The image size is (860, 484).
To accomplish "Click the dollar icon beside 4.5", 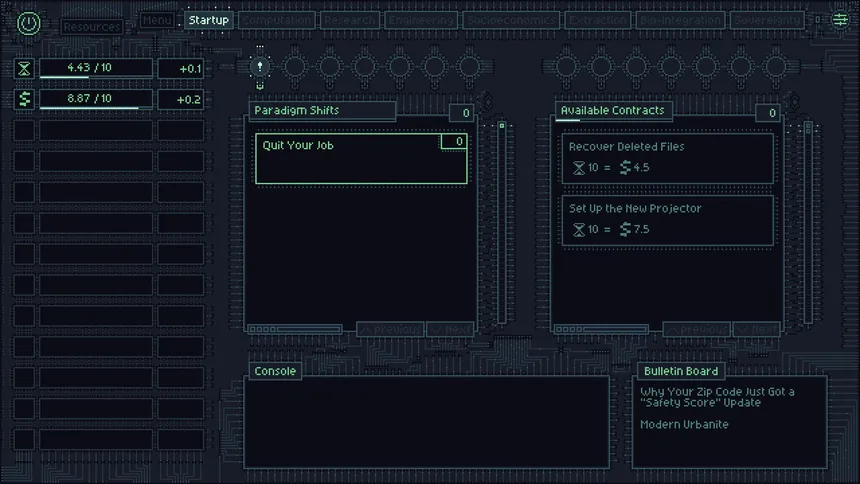I will [x=625, y=168].
